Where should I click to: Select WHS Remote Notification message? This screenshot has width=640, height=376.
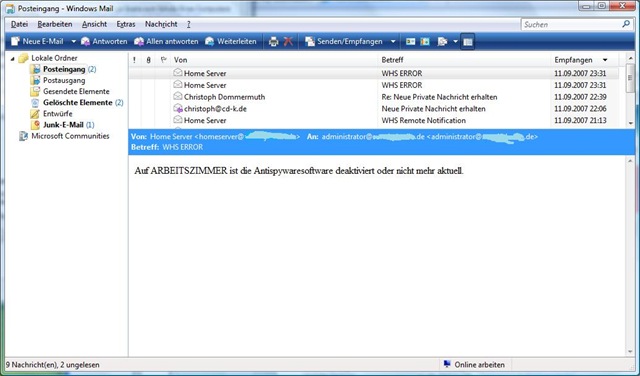(374, 120)
